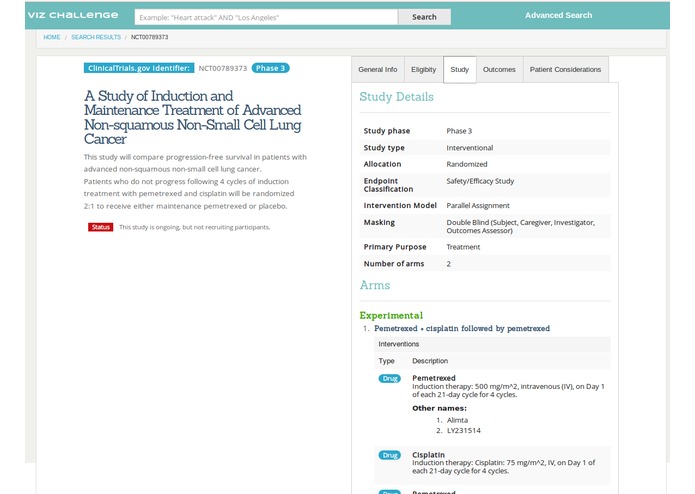695x494 pixels.
Task: Click the Arms heading
Action: pyautogui.click(x=375, y=285)
